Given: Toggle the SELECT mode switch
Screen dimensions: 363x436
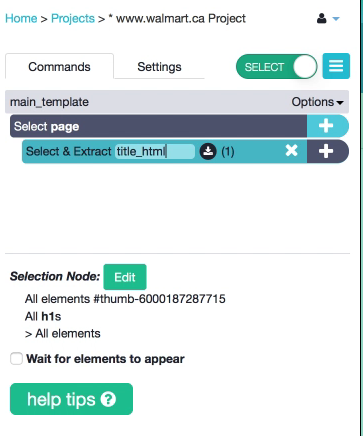Looking at the screenshot, I should click(277, 67).
